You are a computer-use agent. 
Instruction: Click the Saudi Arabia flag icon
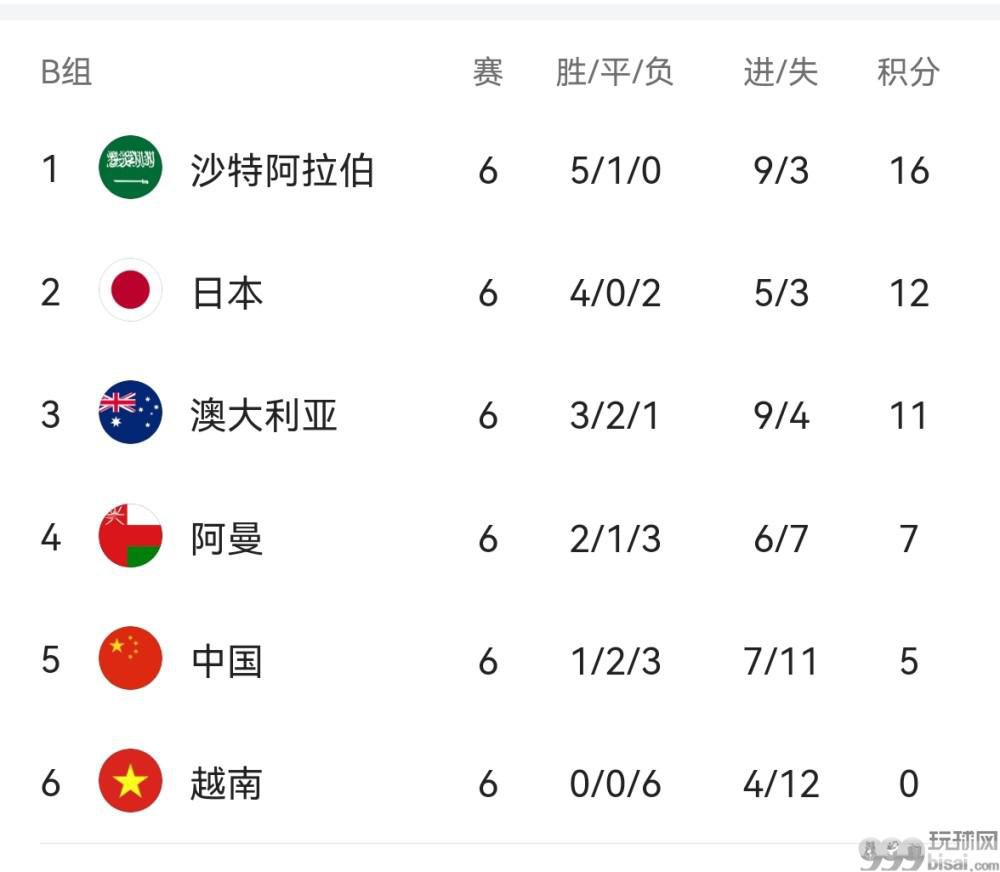tap(130, 168)
